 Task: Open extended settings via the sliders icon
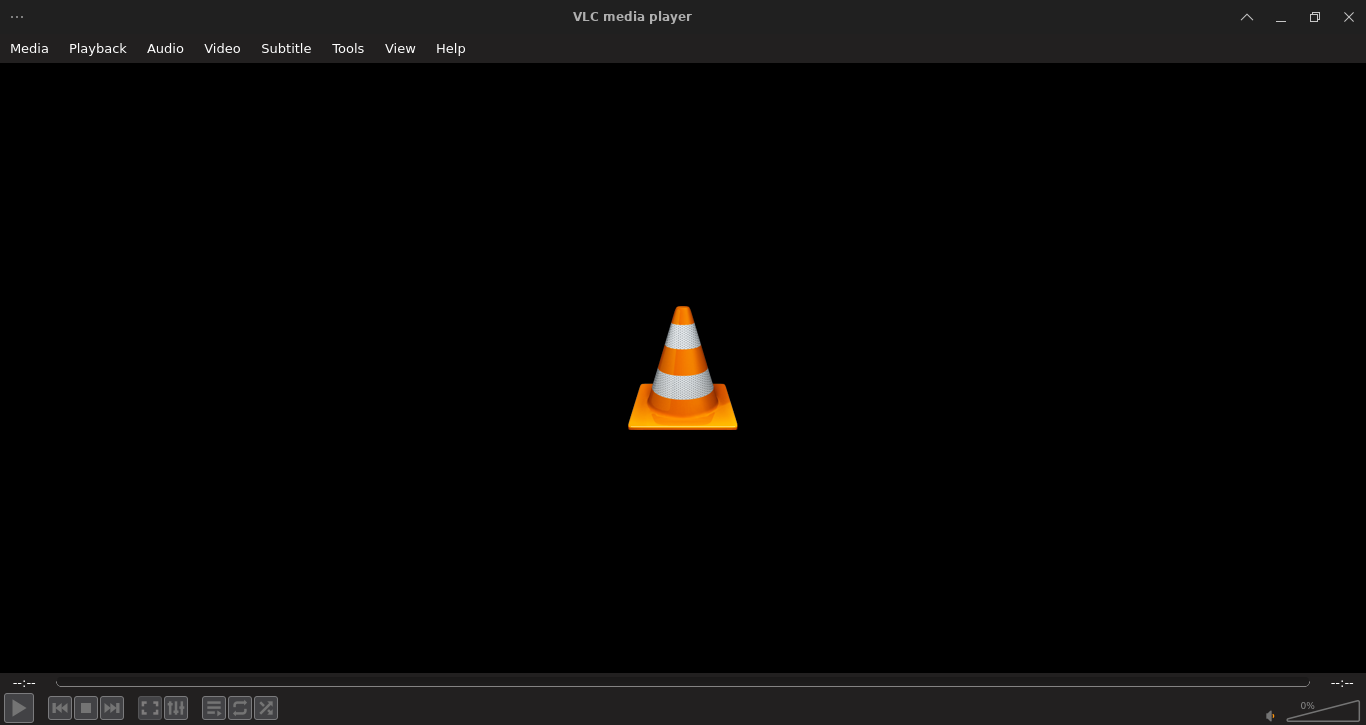coord(175,707)
